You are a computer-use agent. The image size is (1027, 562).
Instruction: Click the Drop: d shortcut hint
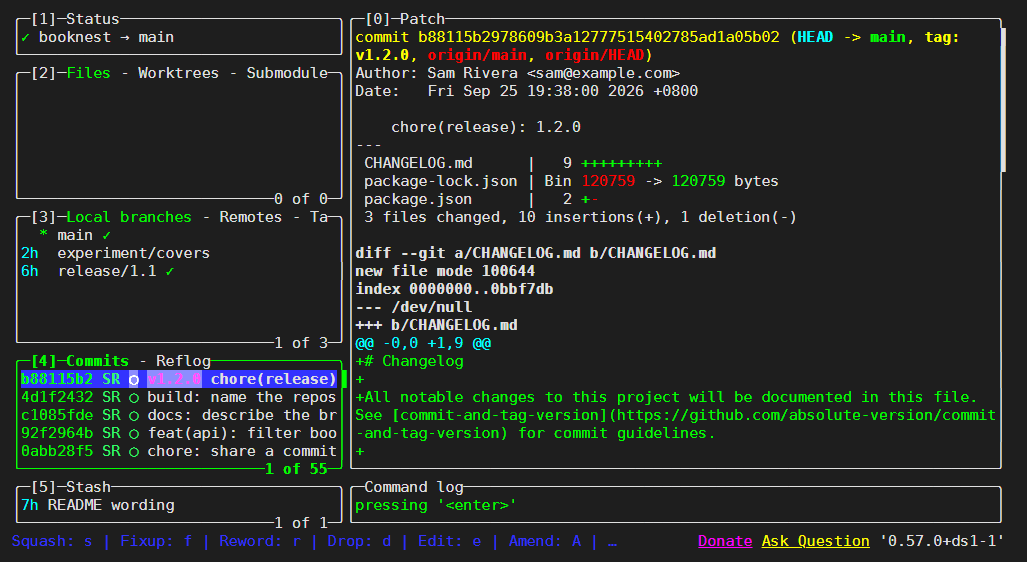pyautogui.click(x=360, y=541)
